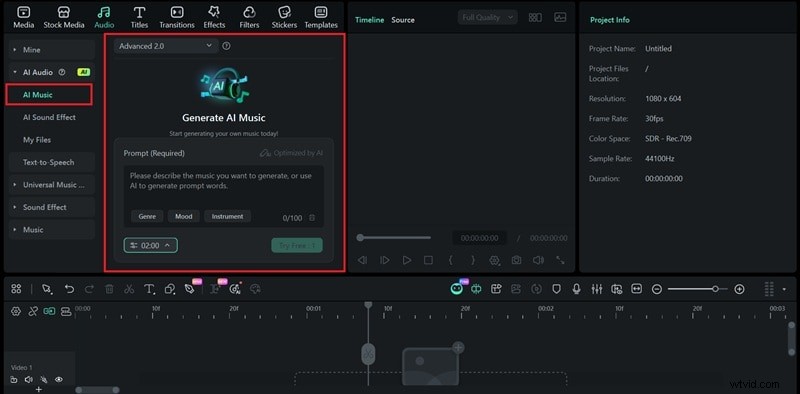Click the Instrument tag button

pyautogui.click(x=228, y=216)
